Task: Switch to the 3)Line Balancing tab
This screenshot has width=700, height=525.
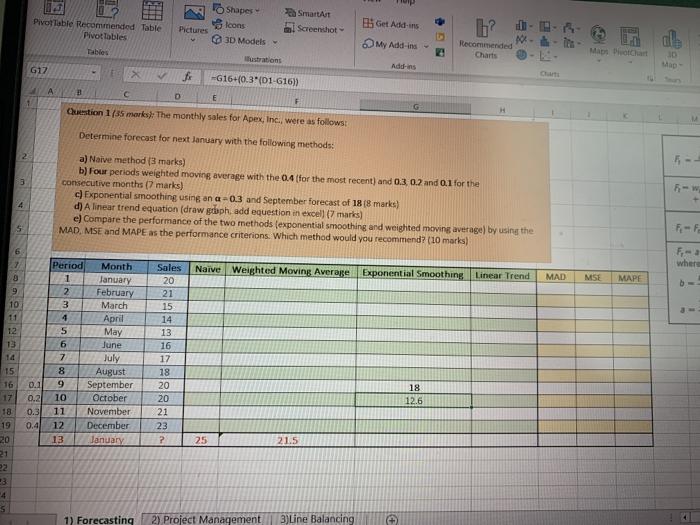Action: (317, 519)
